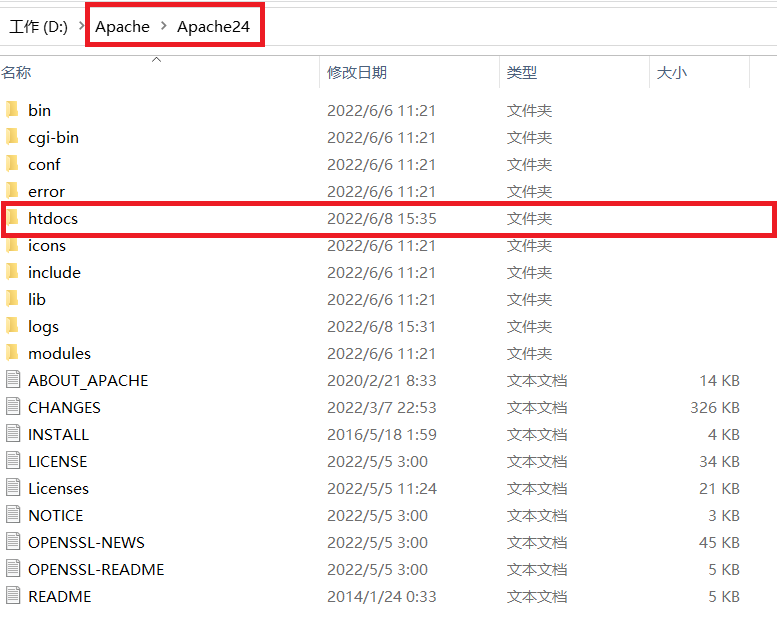
Task: Click the conf folder icon
Action: (x=12, y=164)
